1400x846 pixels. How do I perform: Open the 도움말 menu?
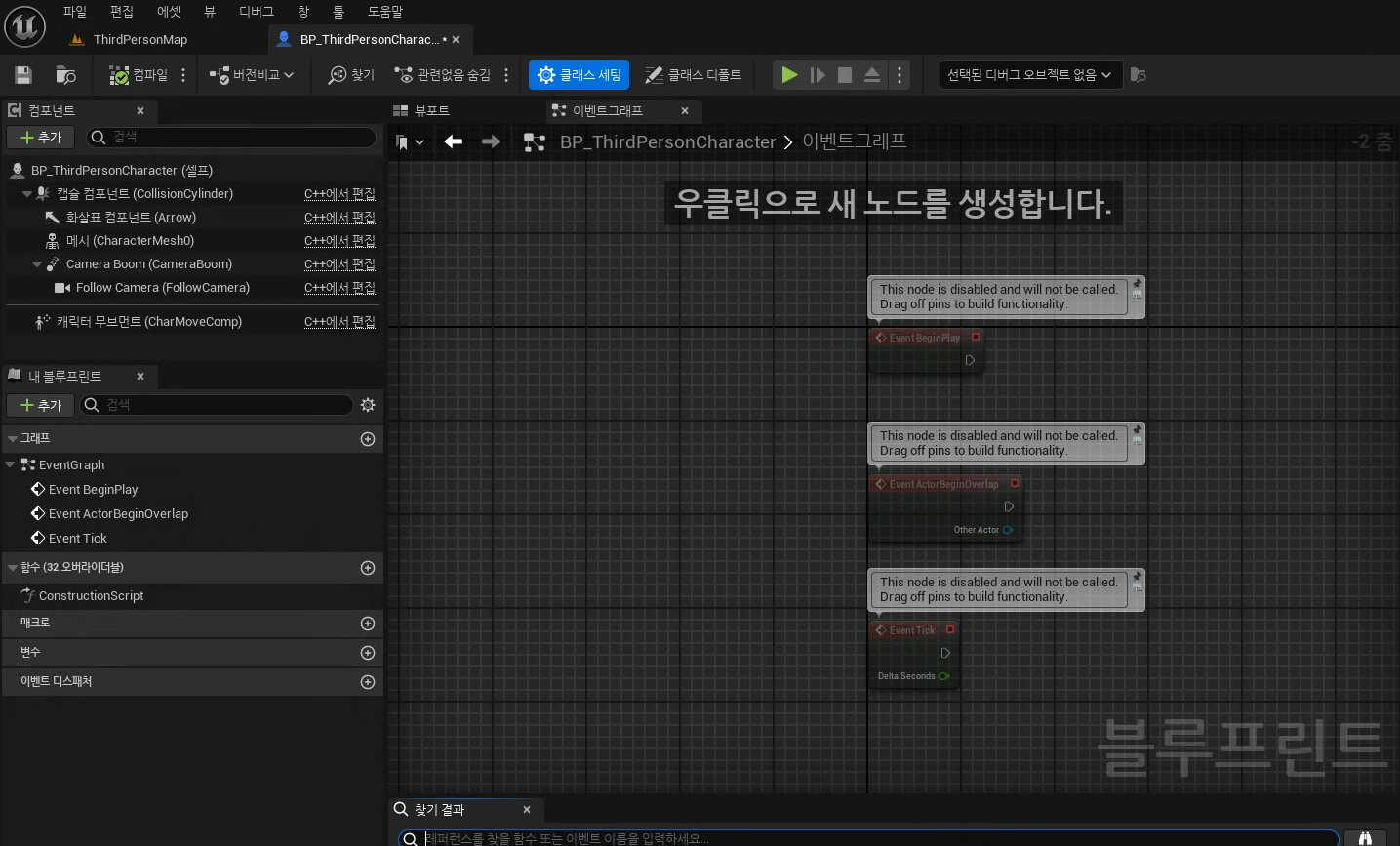click(x=385, y=12)
